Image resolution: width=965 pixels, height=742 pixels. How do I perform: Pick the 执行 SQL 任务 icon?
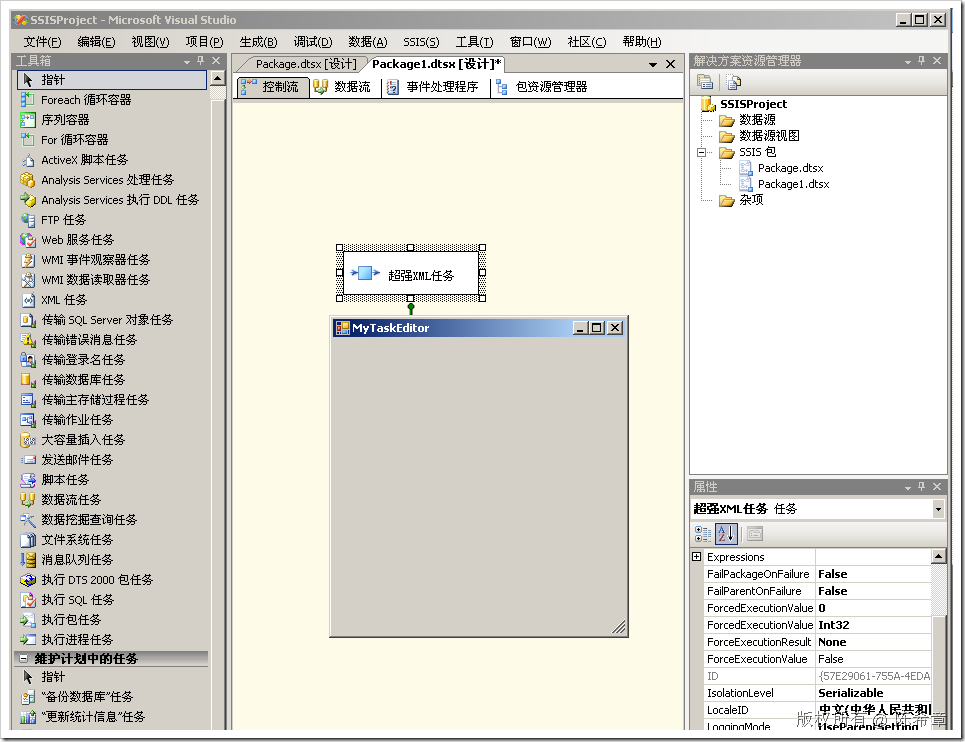[x=28, y=600]
